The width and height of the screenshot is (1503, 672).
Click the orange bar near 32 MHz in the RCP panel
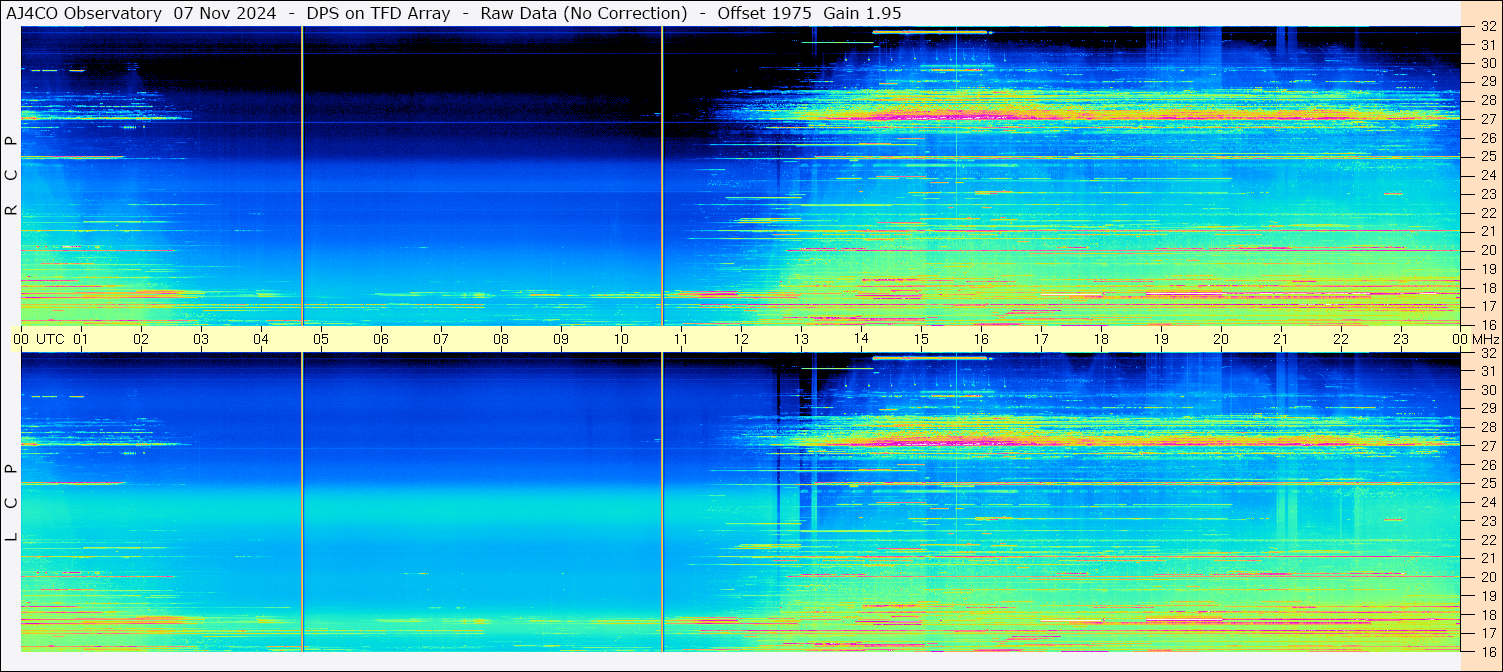coord(930,33)
